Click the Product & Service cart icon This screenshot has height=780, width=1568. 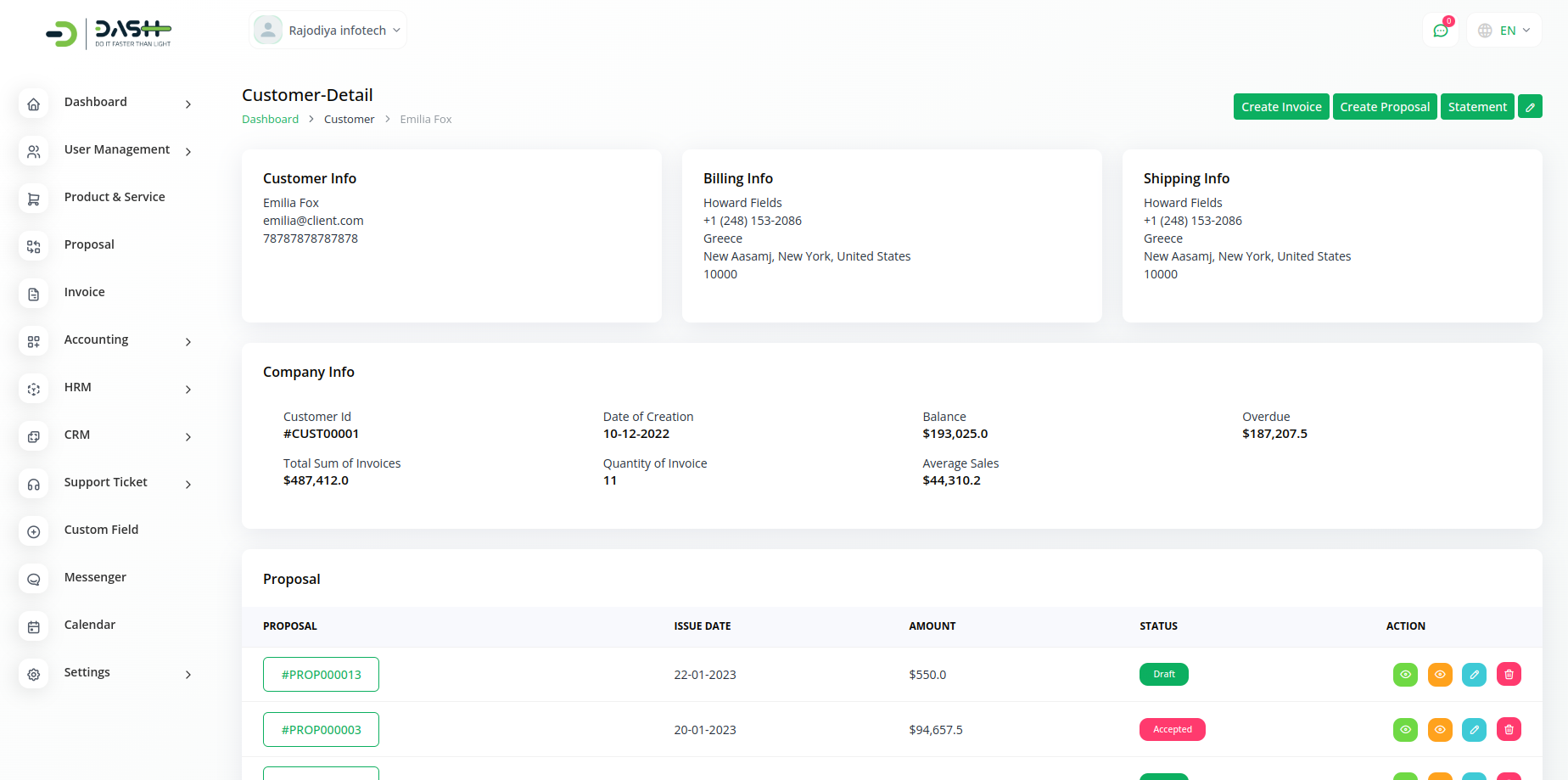[34, 199]
